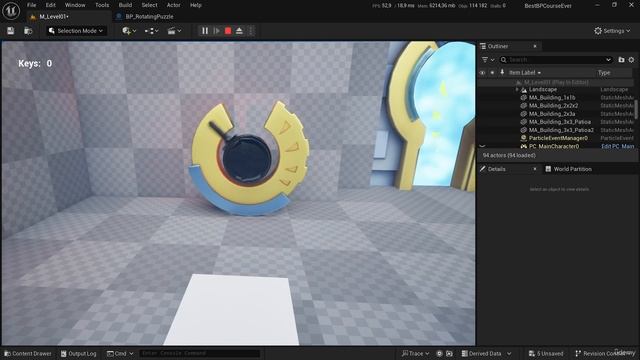Open the Output Log
640x360 pixels.
point(78,353)
